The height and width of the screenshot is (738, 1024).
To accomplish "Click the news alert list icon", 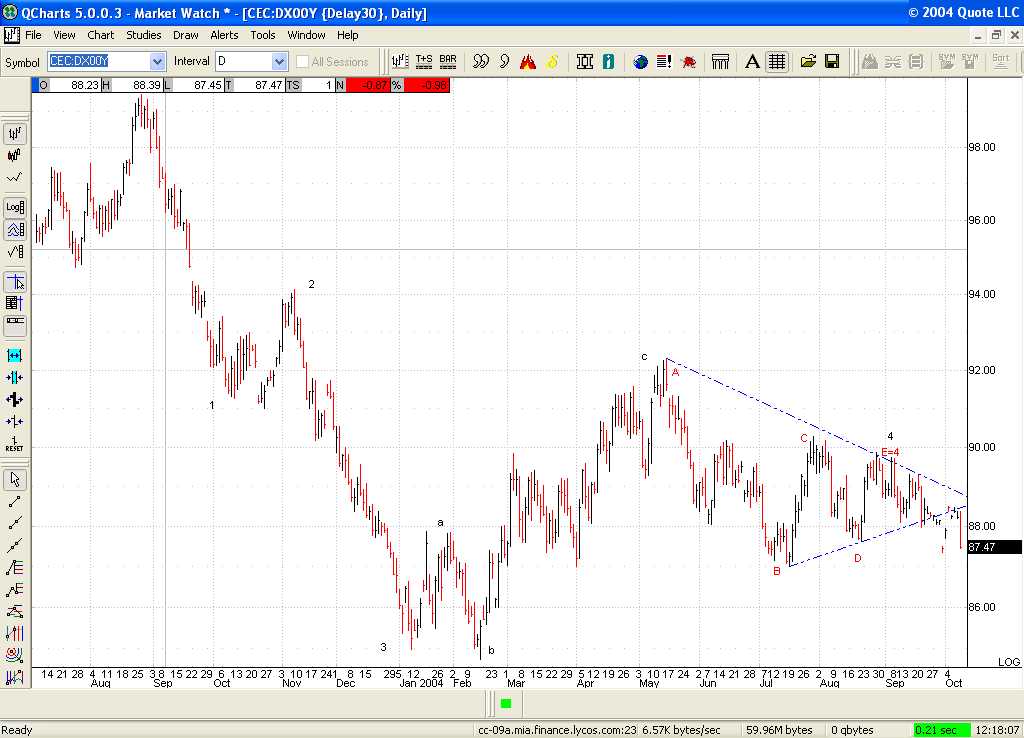I will tap(664, 62).
